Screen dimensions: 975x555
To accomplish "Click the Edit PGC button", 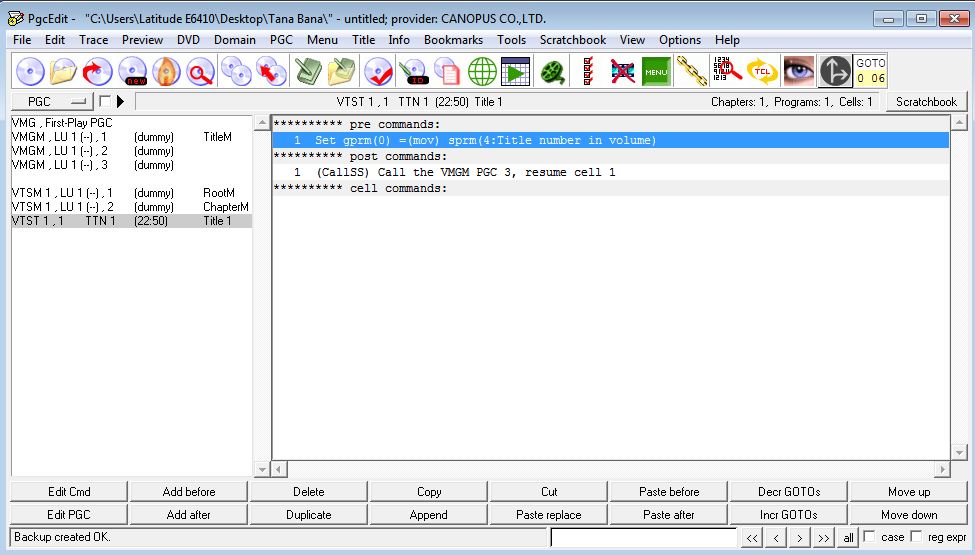I will coord(69,515).
